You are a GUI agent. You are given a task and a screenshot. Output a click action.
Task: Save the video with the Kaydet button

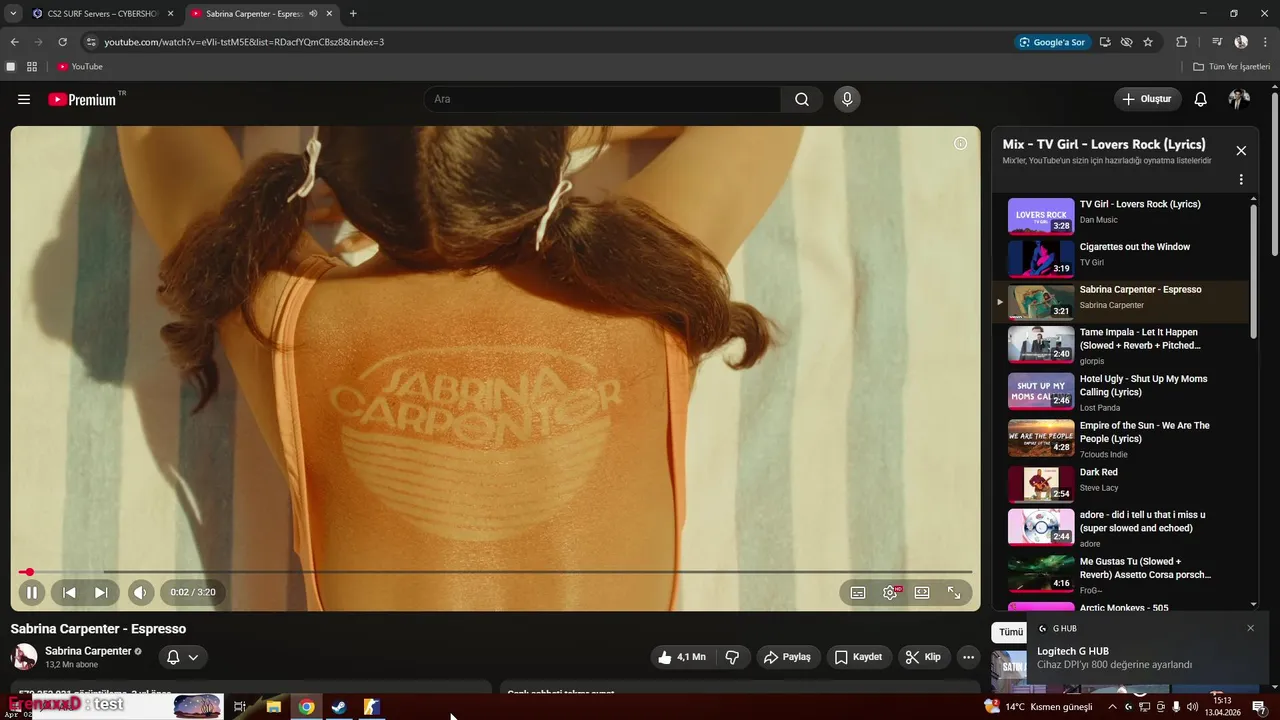tap(858, 657)
